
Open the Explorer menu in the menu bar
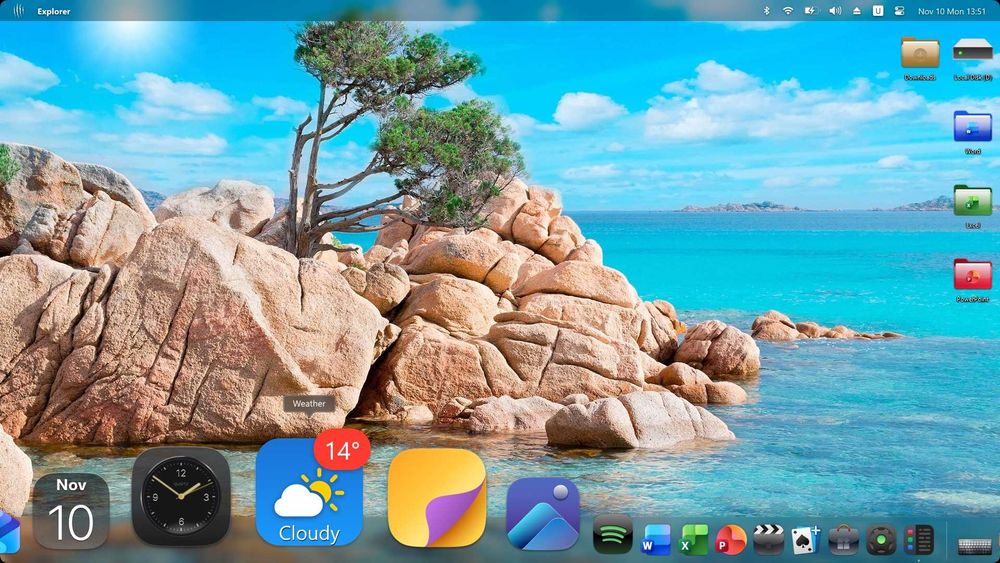pyautogui.click(x=54, y=11)
